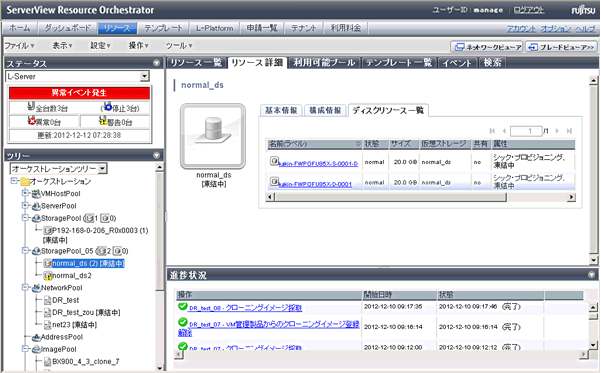Collapse the ステータス panel arrow icon
This screenshot has height=373, width=601.
[156, 63]
